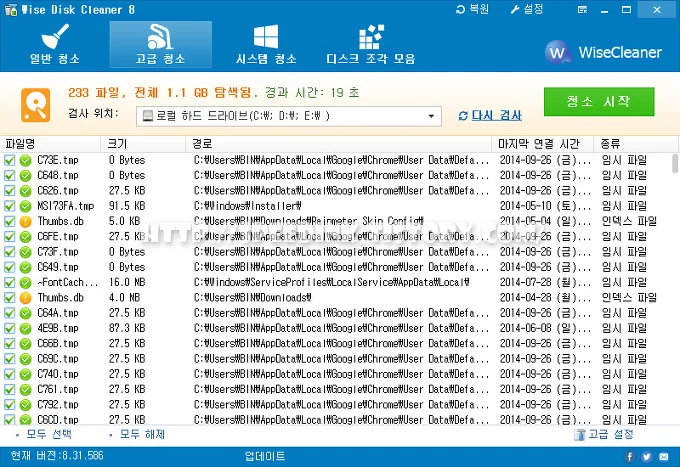Click green safe icon beside C73E.tmp
680x467 pixels.
click(26, 160)
